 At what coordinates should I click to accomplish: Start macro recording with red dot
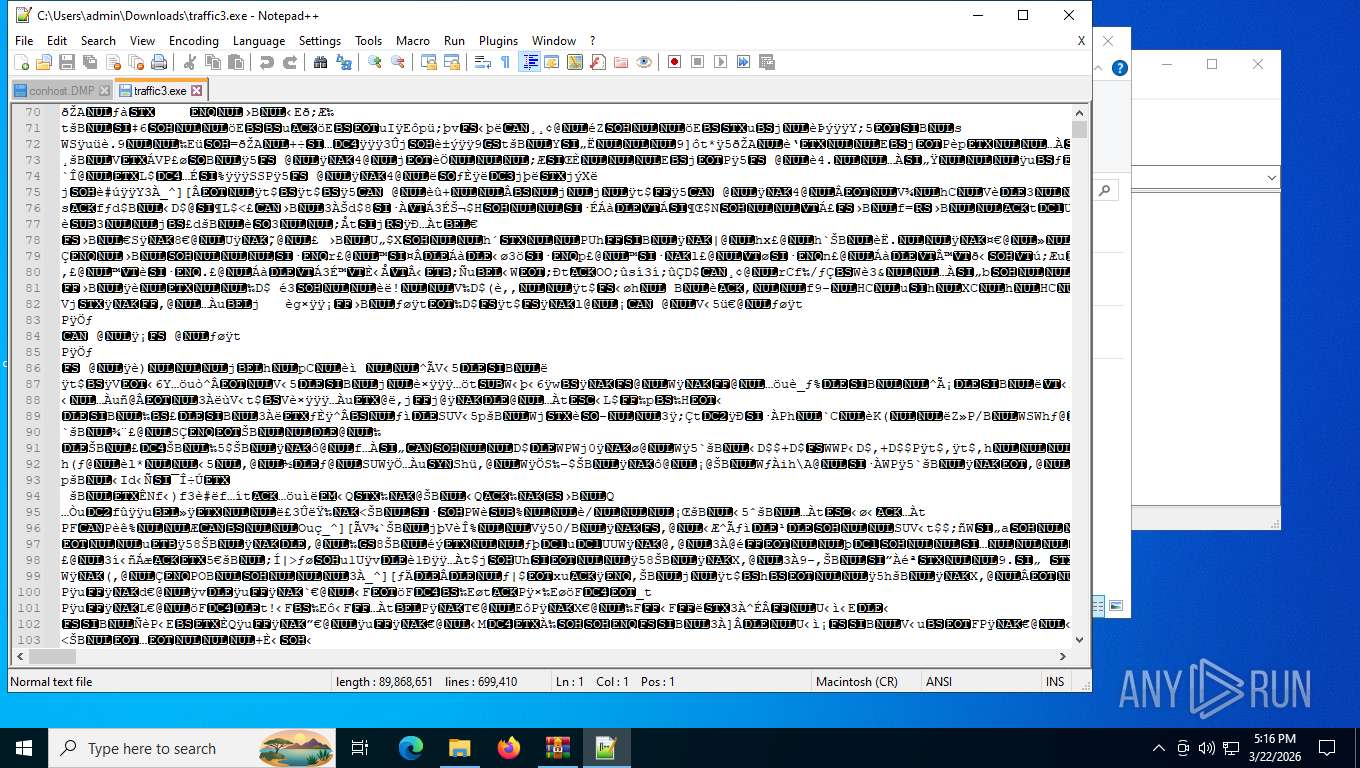coord(674,62)
